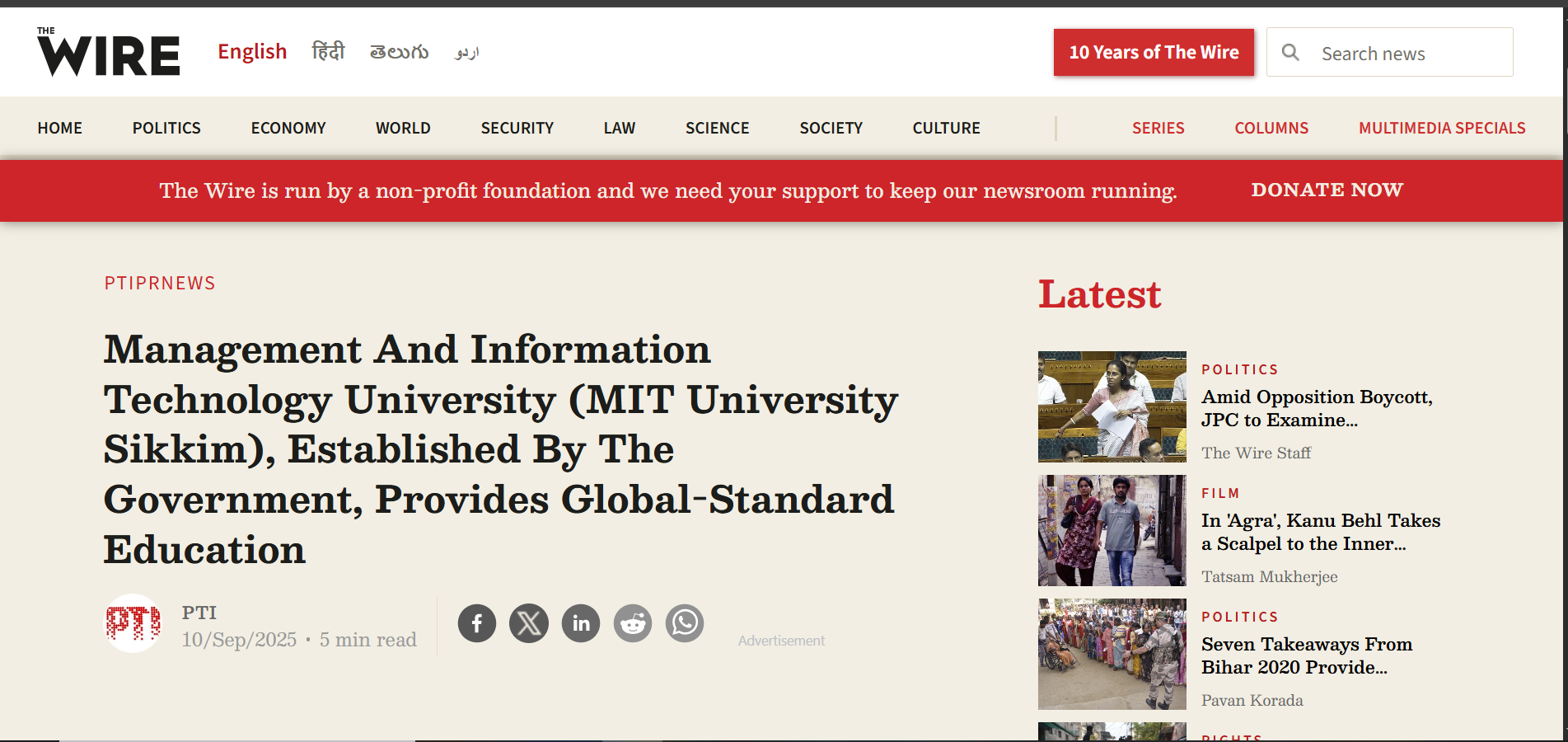This screenshot has width=1568, height=742.
Task: Switch site to Hindi language
Action: 328,52
